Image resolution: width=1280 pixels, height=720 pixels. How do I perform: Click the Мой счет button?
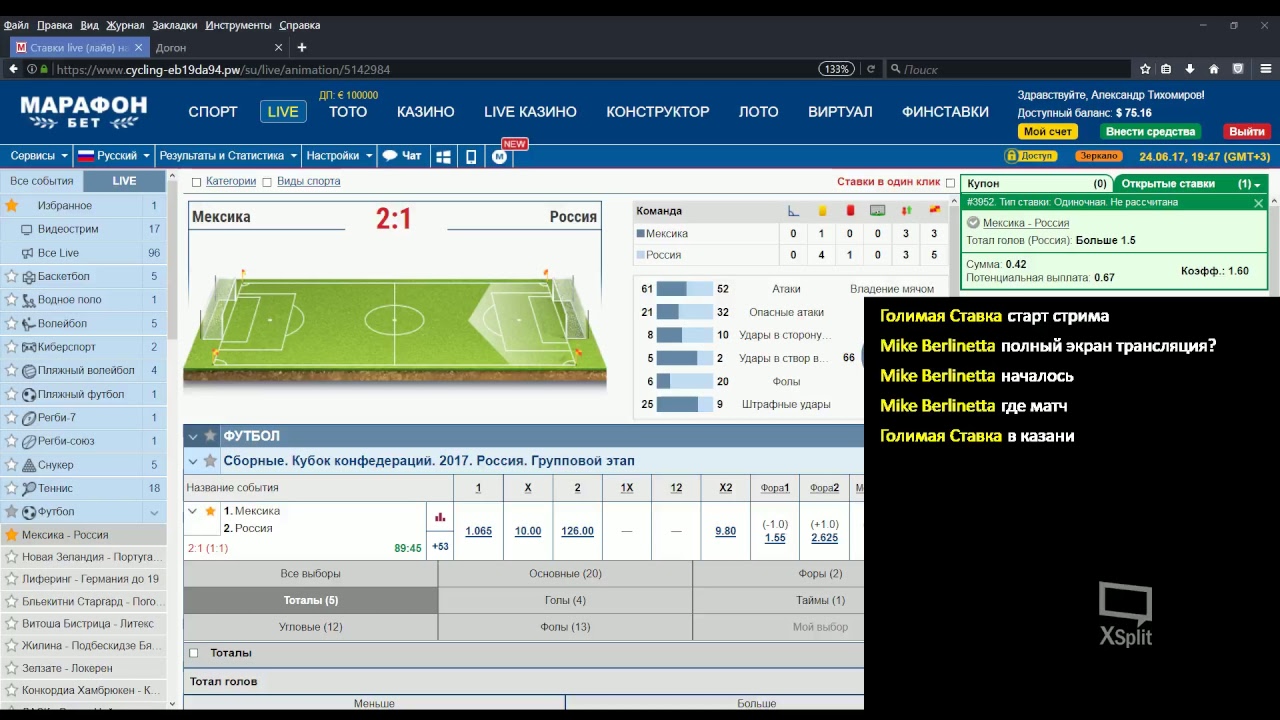pyautogui.click(x=1047, y=132)
